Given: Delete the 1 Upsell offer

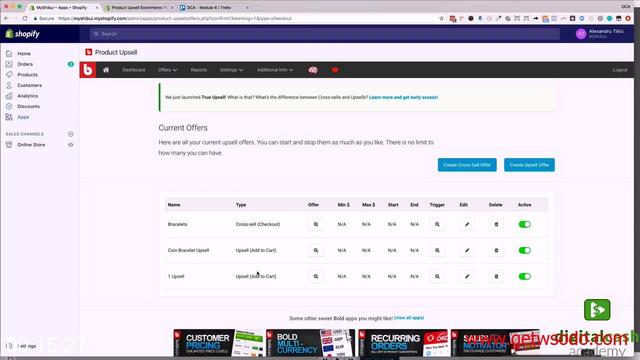Looking at the screenshot, I should click(496, 276).
